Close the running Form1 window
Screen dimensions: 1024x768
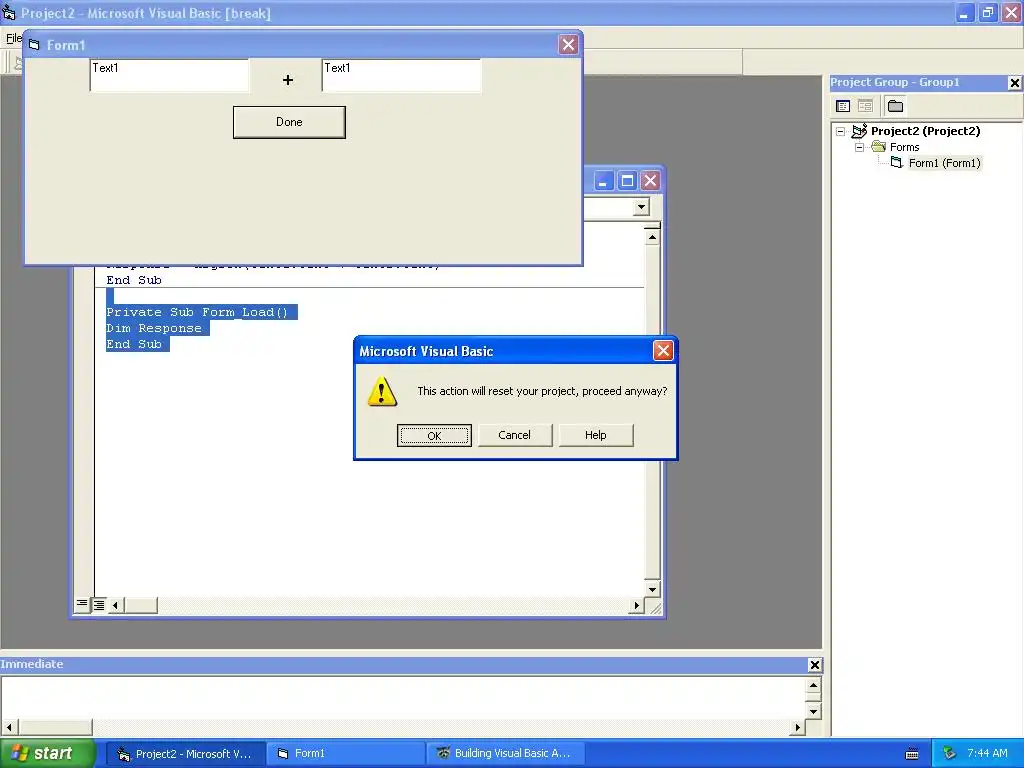click(x=568, y=44)
